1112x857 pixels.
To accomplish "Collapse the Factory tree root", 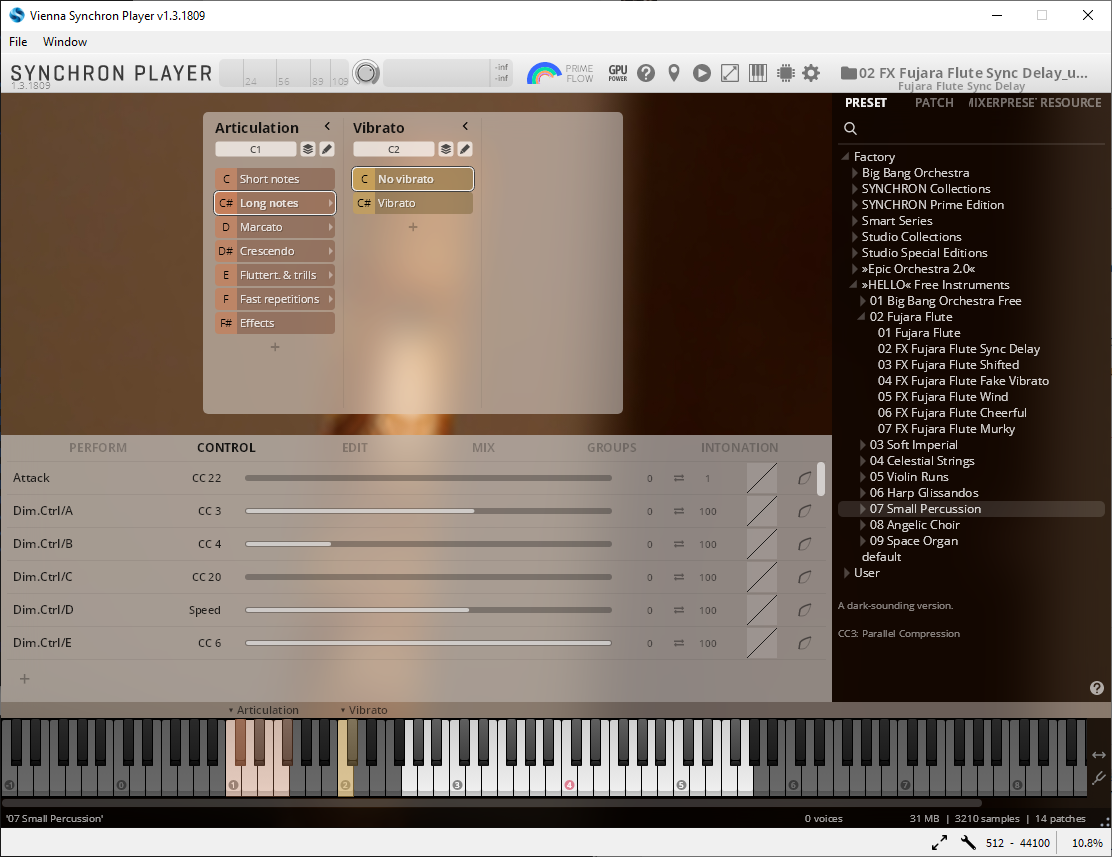I will coord(845,157).
